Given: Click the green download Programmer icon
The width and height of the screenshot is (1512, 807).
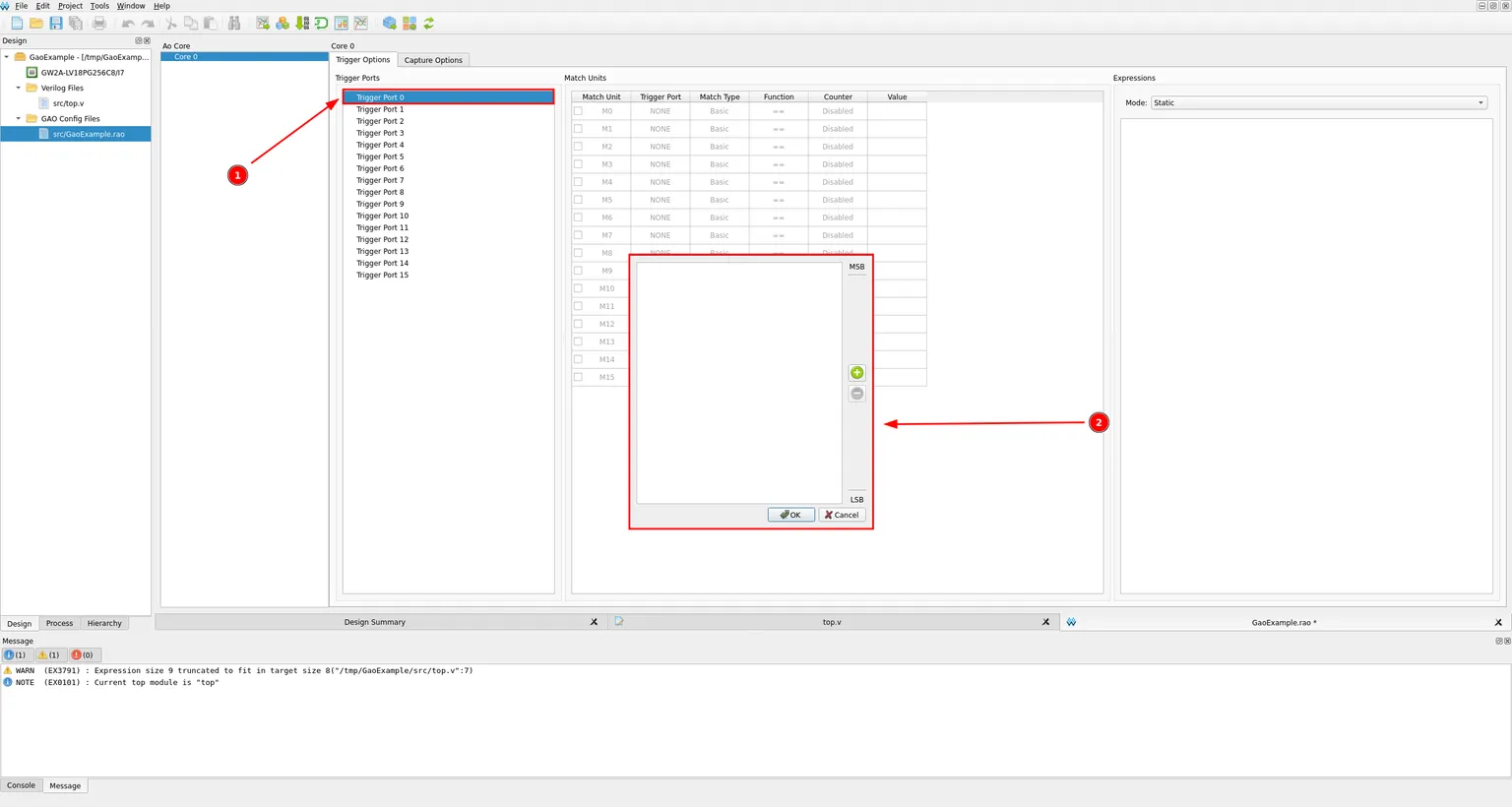Looking at the screenshot, I should click(302, 23).
